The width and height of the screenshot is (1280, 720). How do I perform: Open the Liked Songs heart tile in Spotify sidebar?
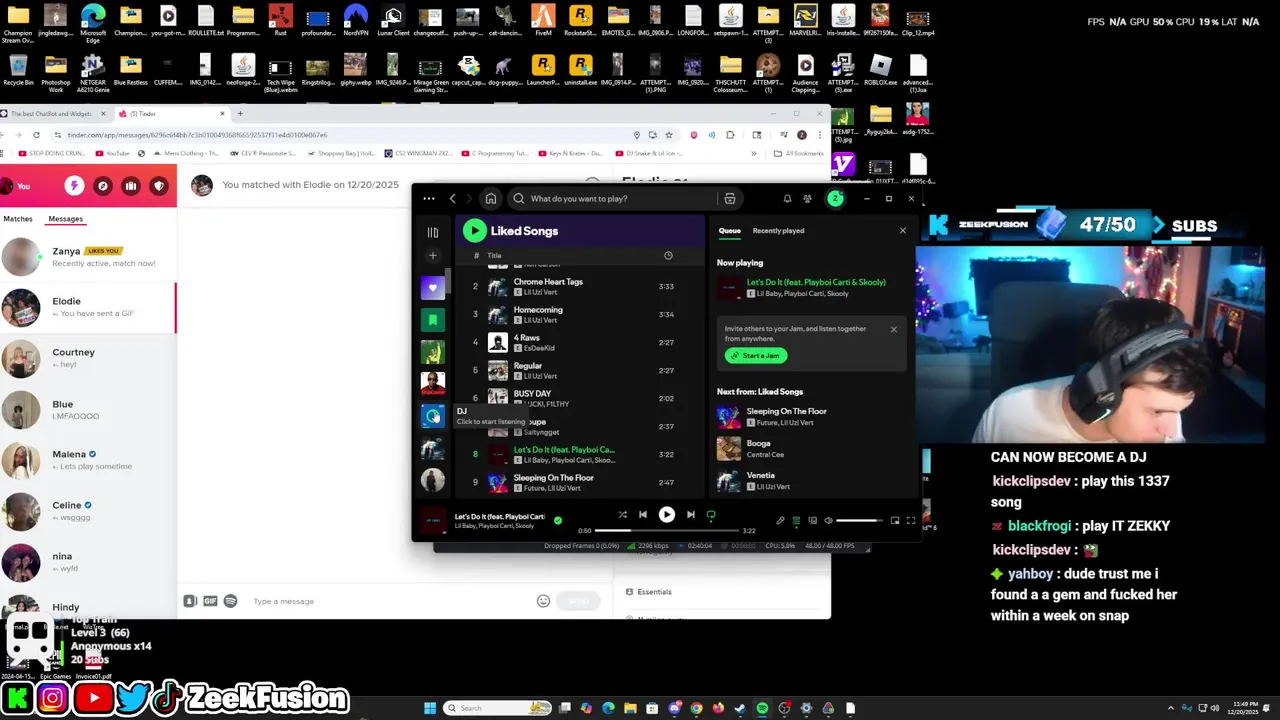pos(433,288)
